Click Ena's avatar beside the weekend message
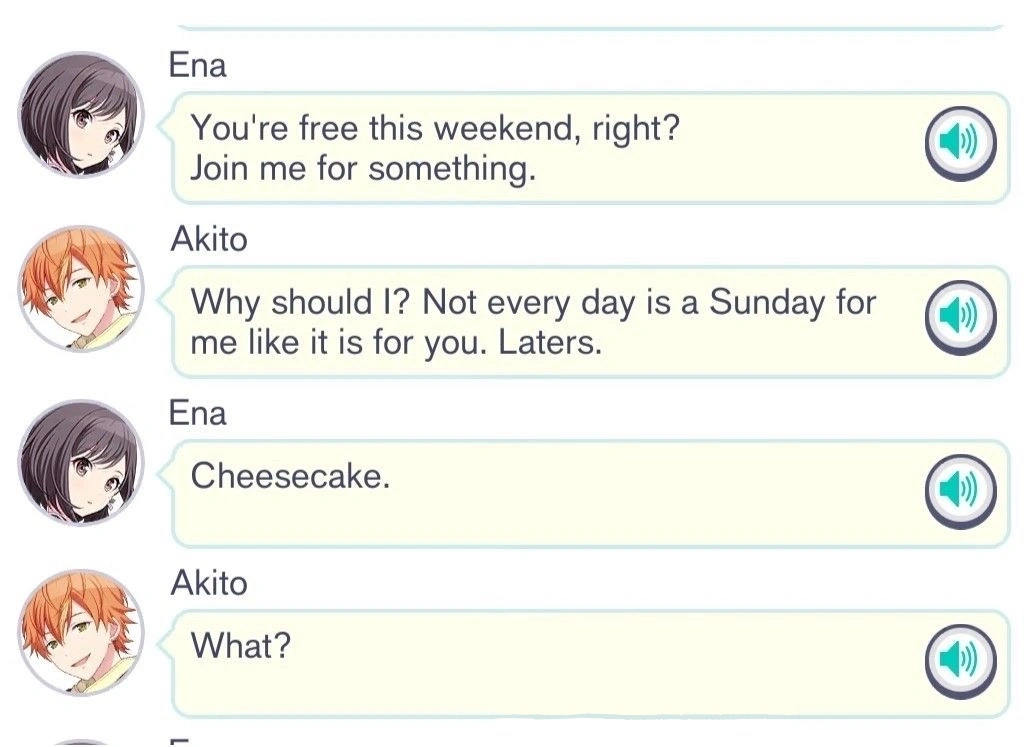The image size is (1028, 747). (x=81, y=116)
